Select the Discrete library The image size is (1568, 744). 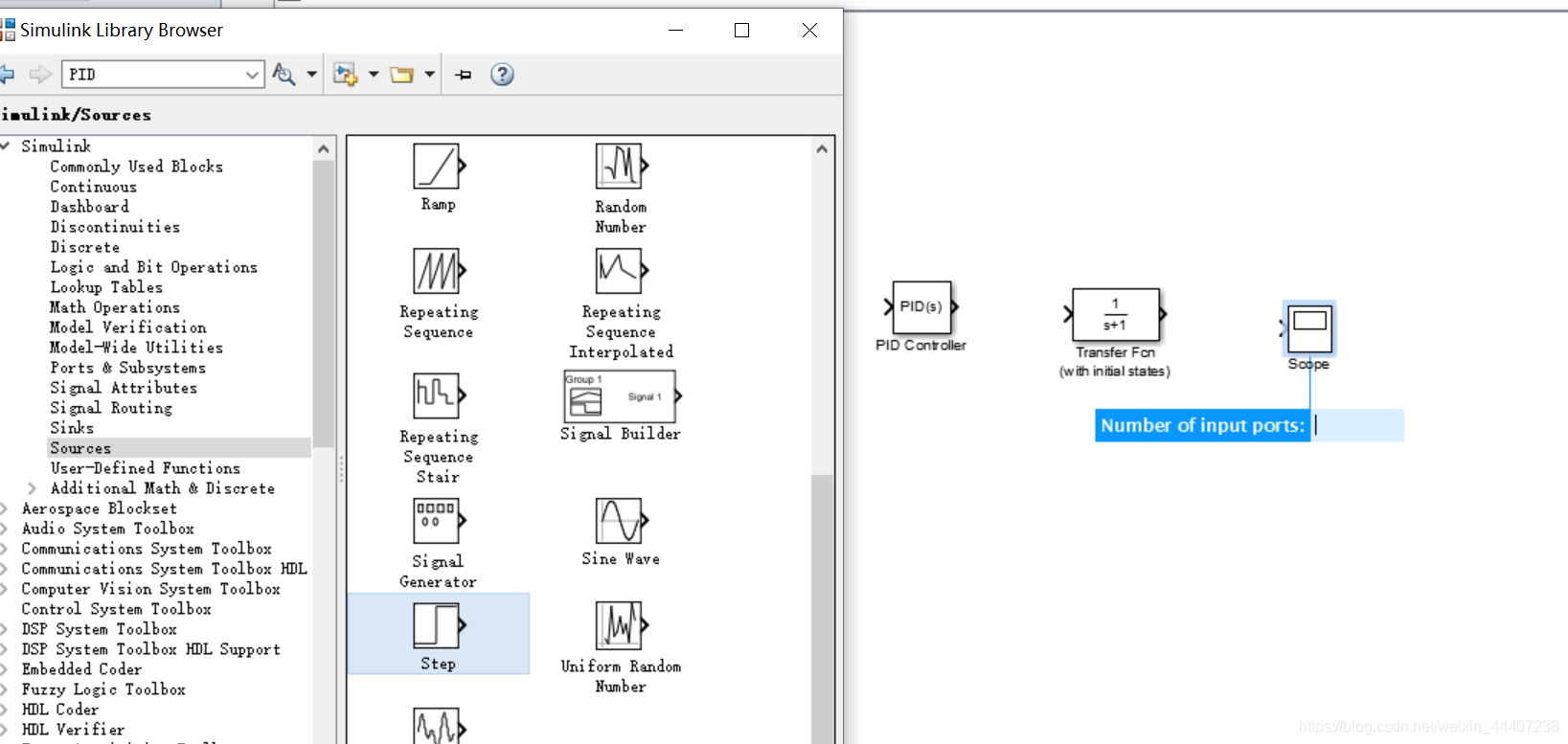tap(85, 247)
